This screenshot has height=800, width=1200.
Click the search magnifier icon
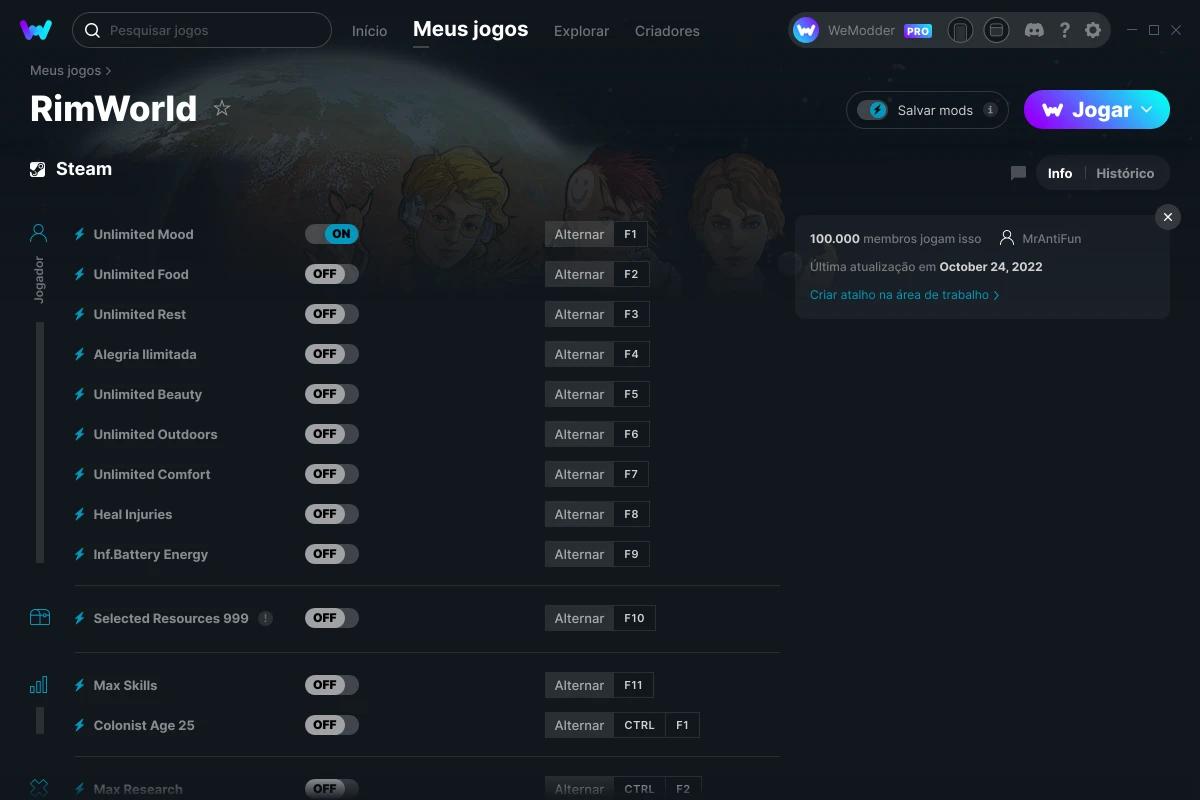pyautogui.click(x=92, y=31)
